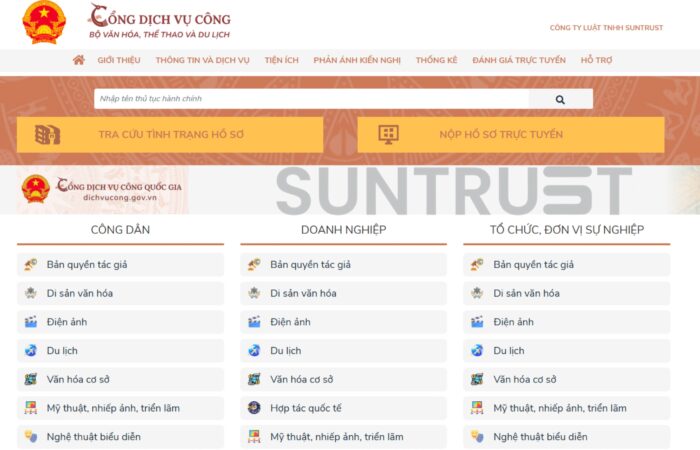Open Cổng dịch vụ công quốc gia banner link
The image size is (700, 450).
coord(103,190)
